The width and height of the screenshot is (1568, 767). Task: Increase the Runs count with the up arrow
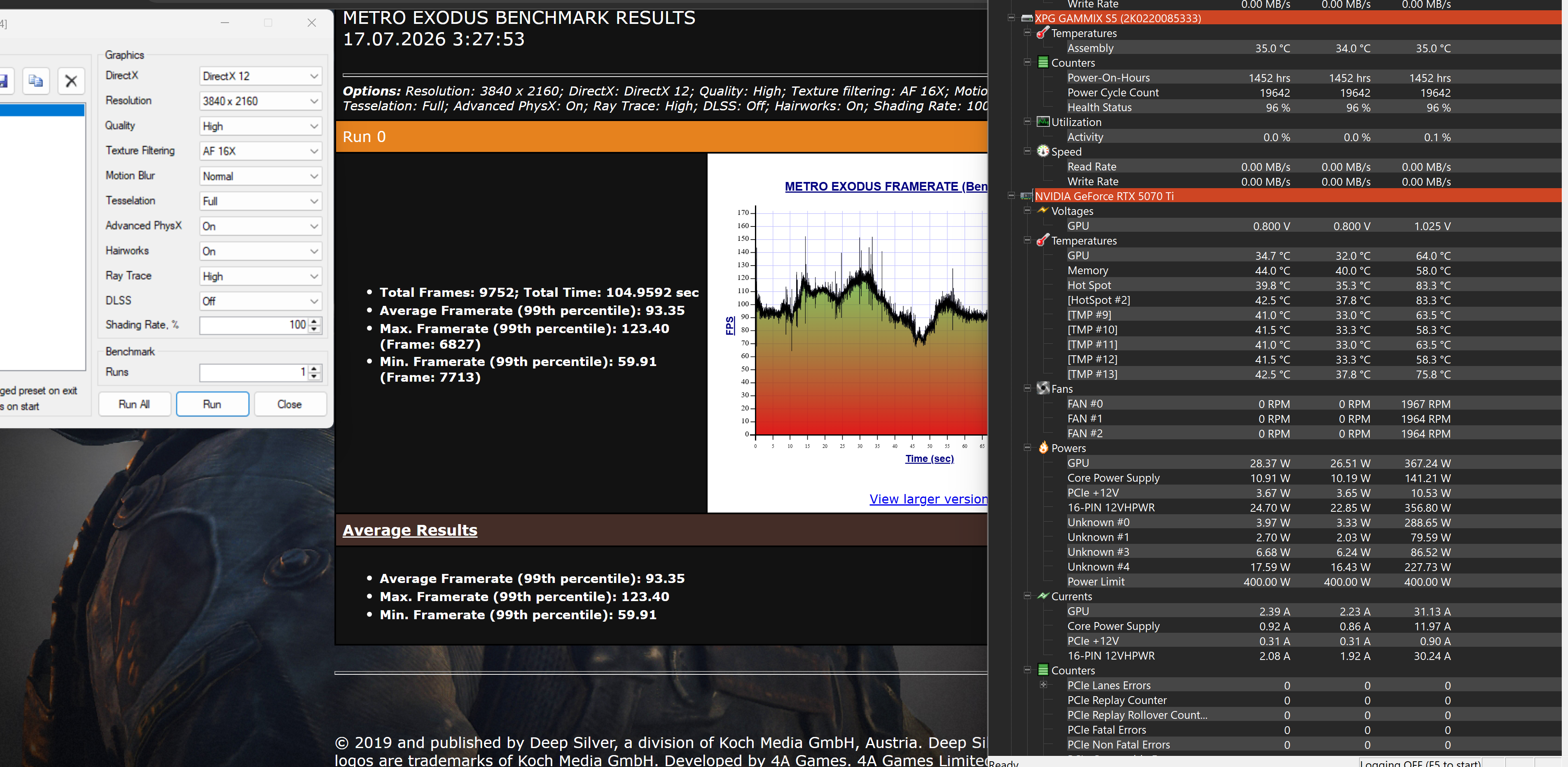point(314,368)
